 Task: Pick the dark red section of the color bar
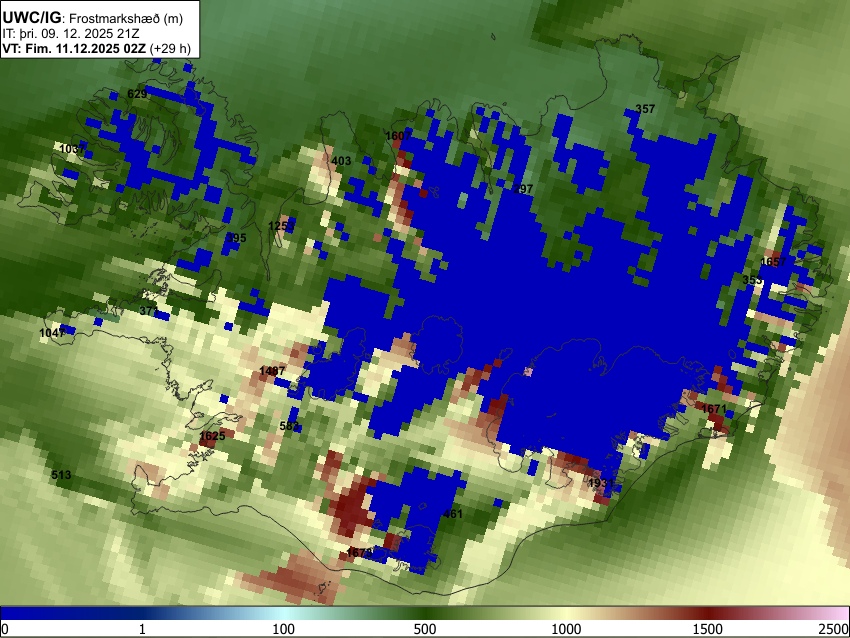pos(708,613)
